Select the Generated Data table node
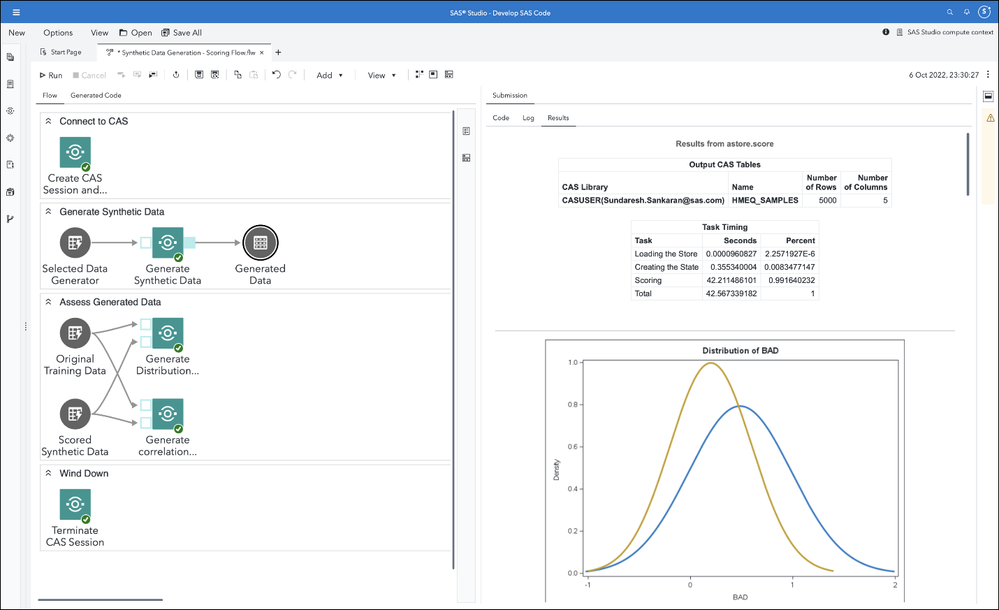The height and width of the screenshot is (610, 999). coord(259,242)
